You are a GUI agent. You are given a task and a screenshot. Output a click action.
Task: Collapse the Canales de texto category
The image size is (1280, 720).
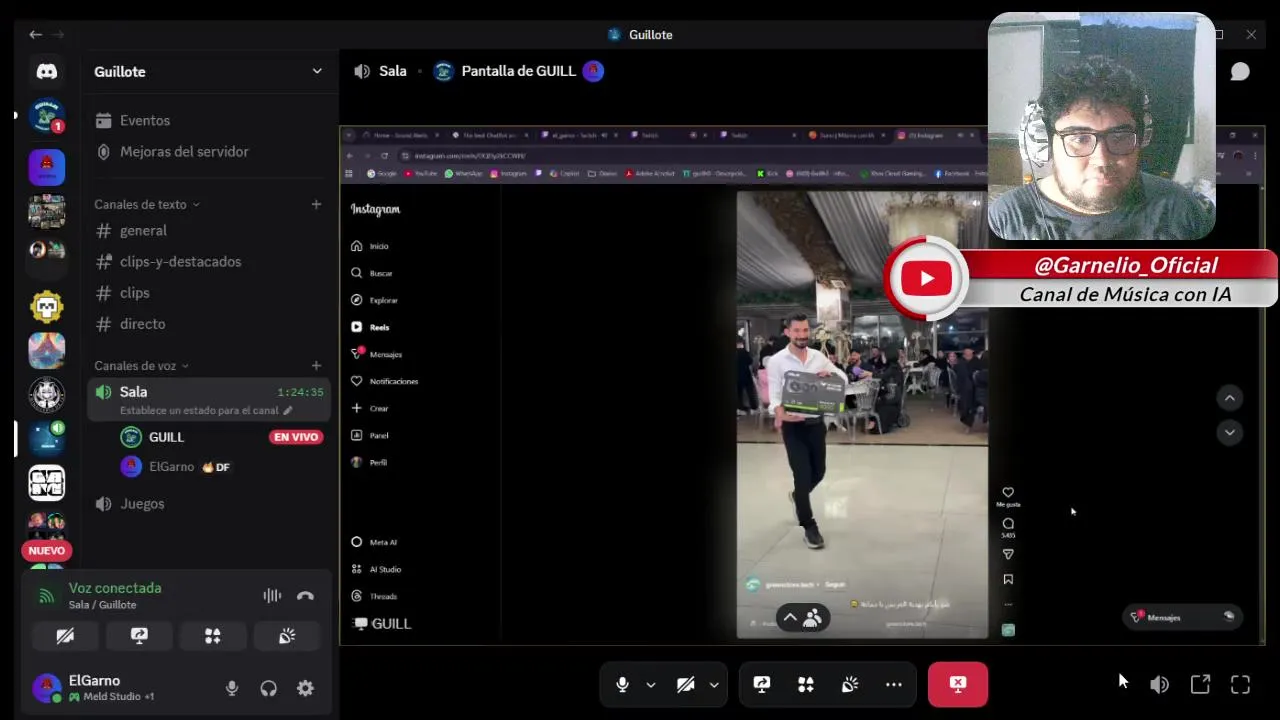[x=146, y=204]
